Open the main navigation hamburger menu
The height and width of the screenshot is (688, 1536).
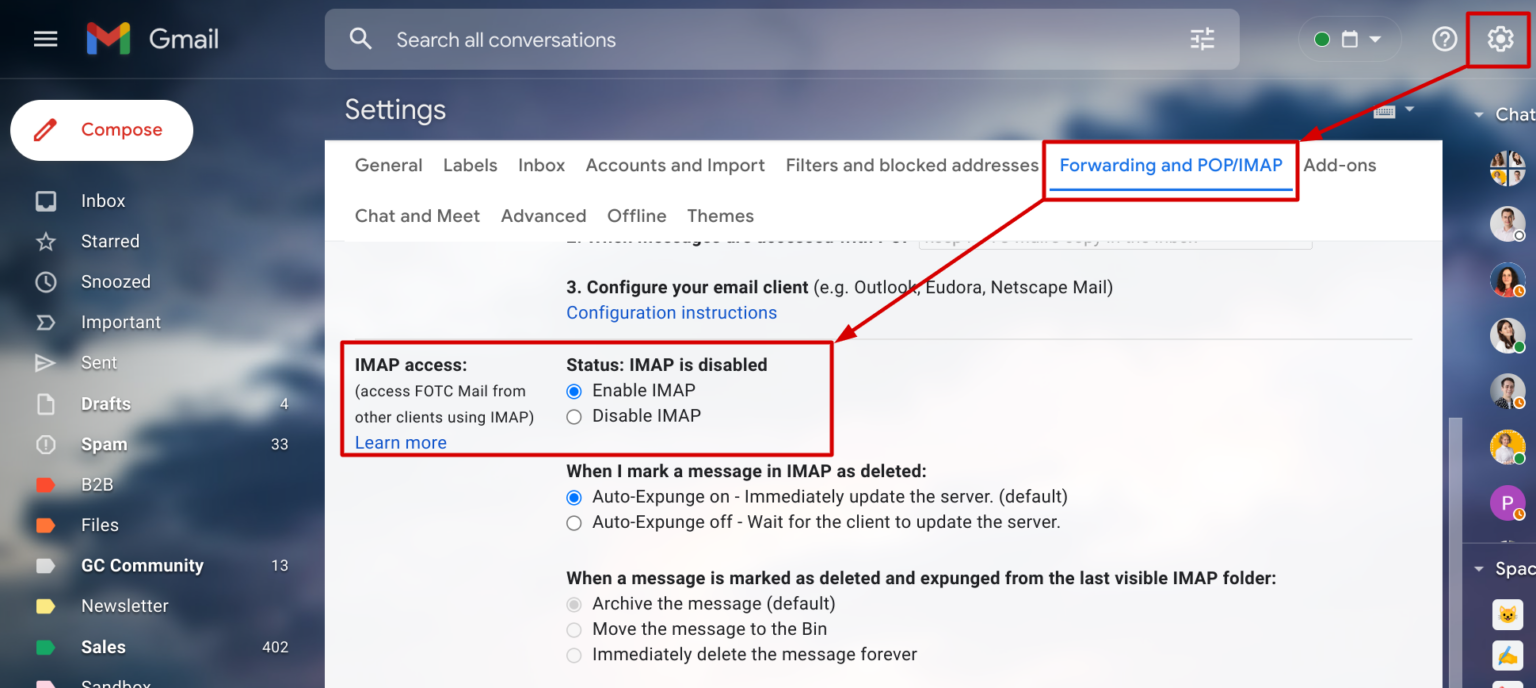pos(45,39)
